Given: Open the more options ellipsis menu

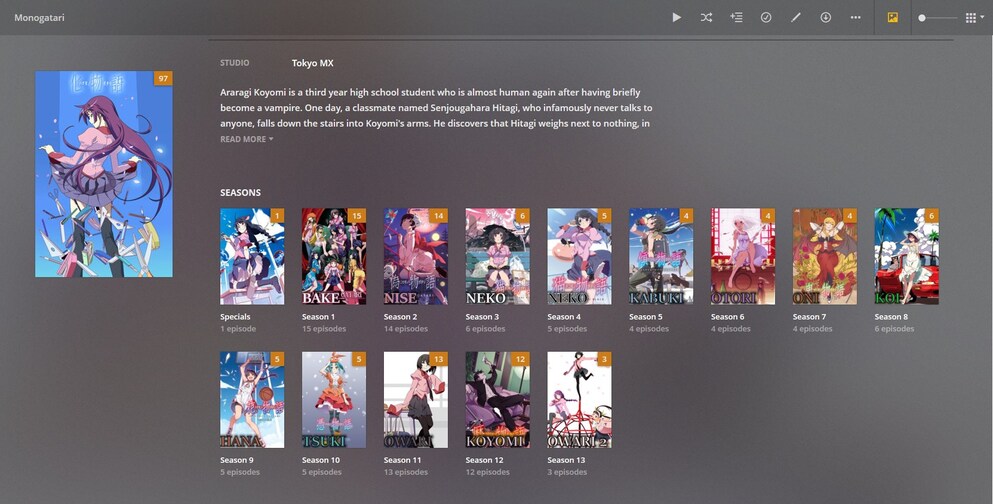Looking at the screenshot, I should click(x=856, y=18).
